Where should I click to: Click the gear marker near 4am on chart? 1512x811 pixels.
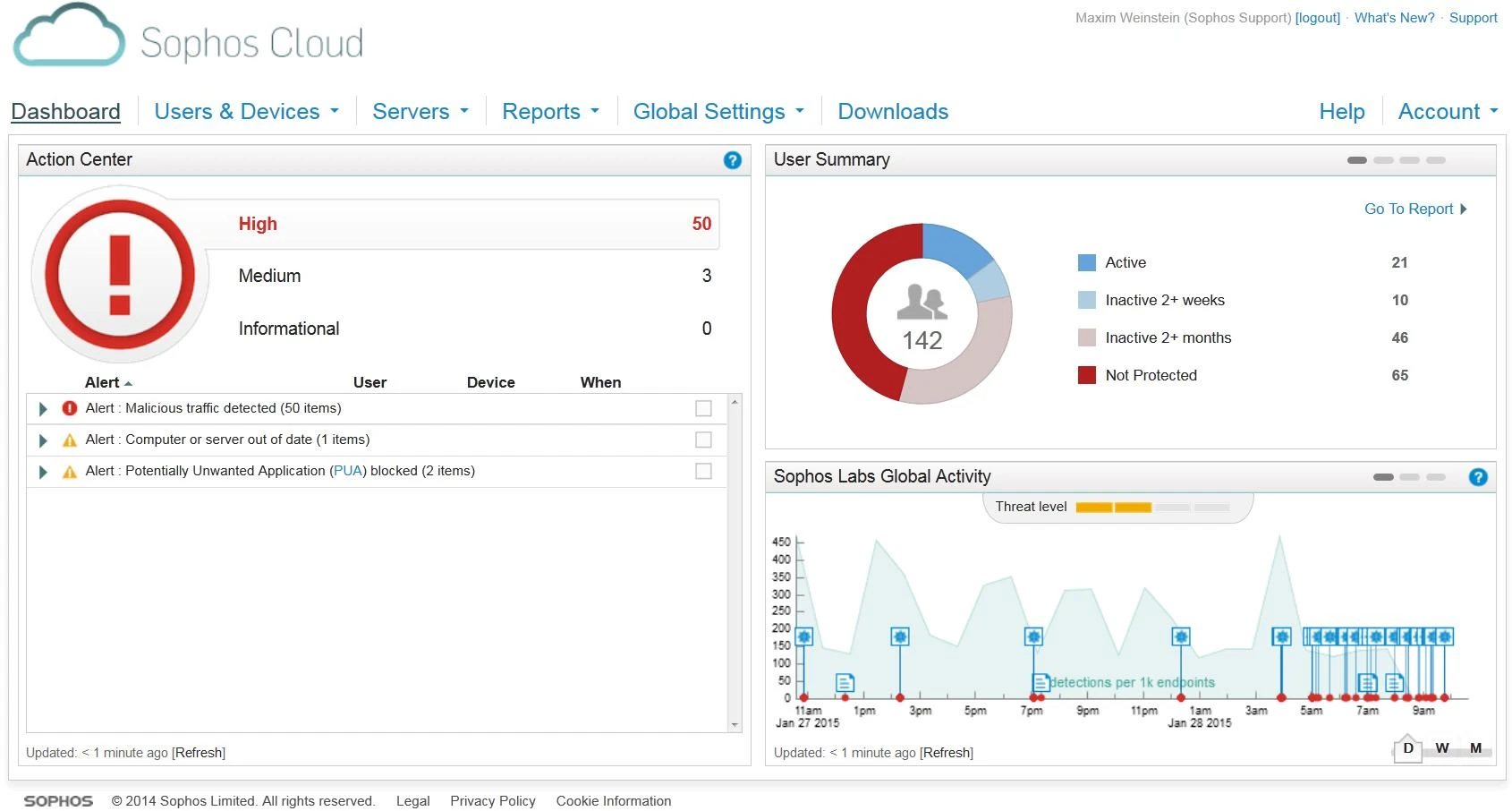(x=1282, y=636)
